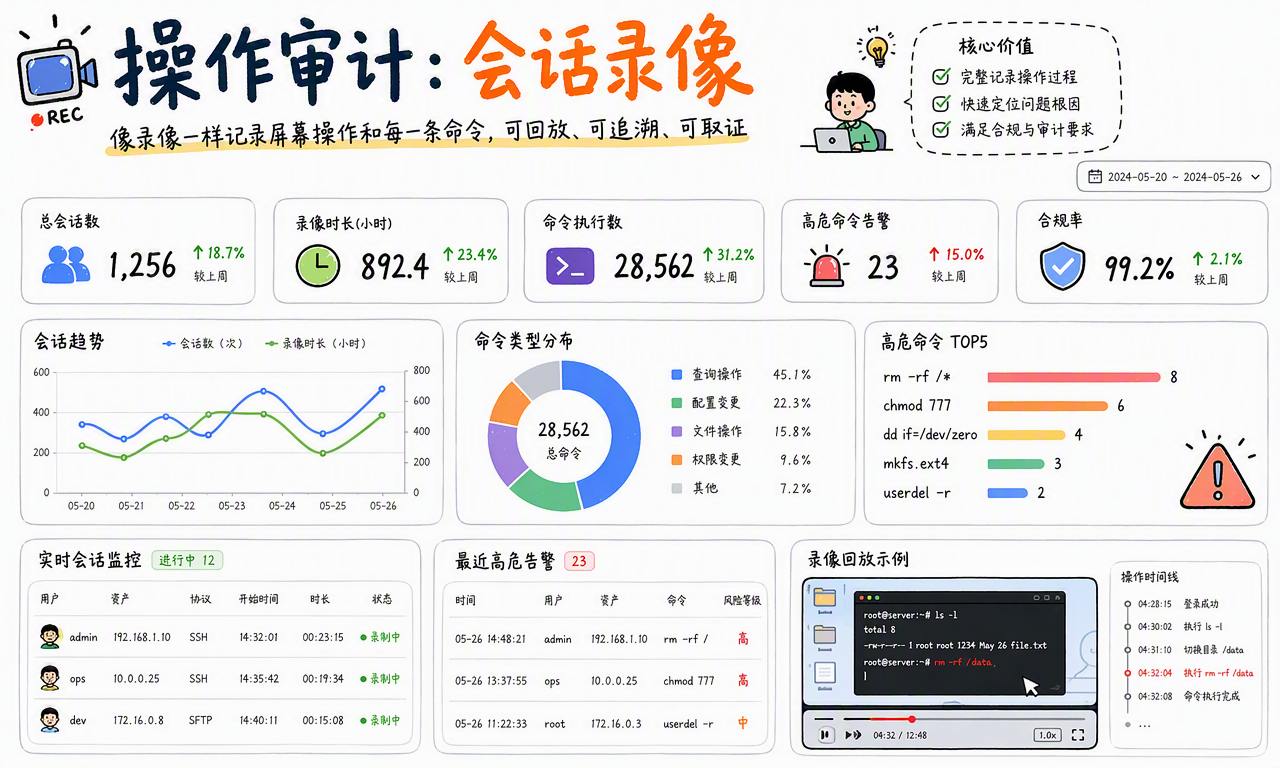Click the dd if=/dev/zero yellow bar

point(1026,435)
